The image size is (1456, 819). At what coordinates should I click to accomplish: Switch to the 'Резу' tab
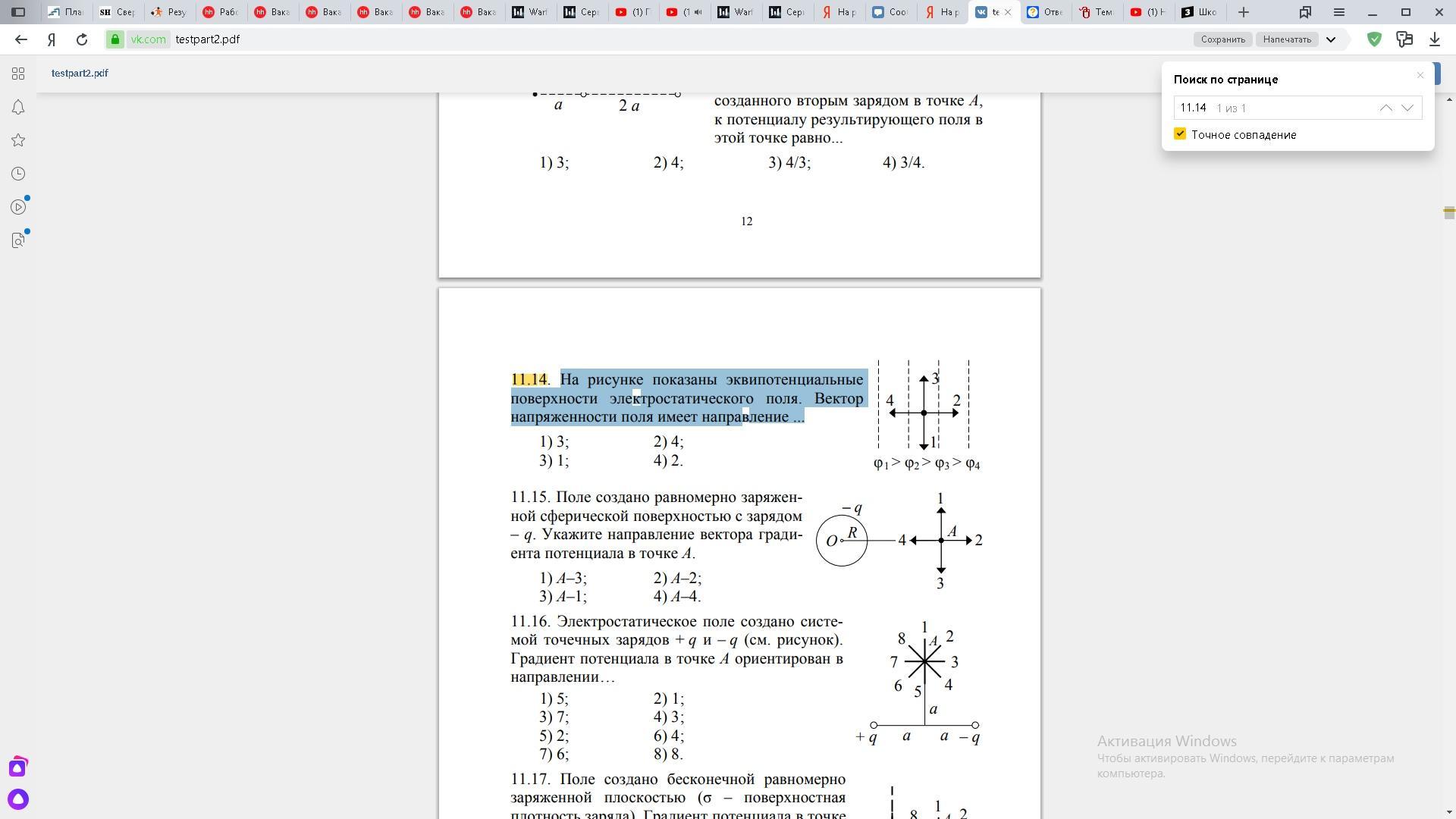pos(169,12)
